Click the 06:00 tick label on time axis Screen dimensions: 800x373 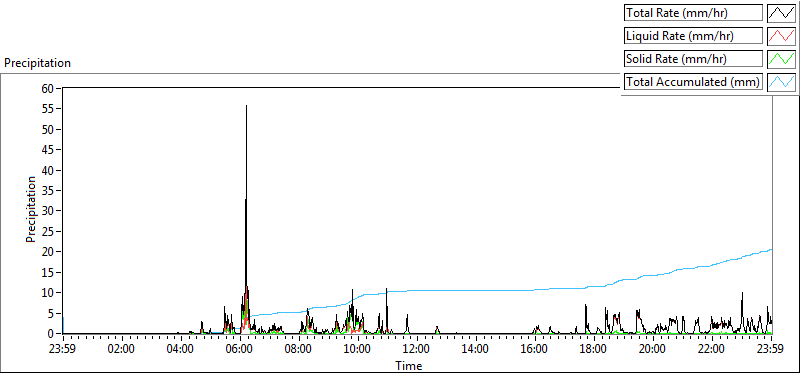(240, 350)
